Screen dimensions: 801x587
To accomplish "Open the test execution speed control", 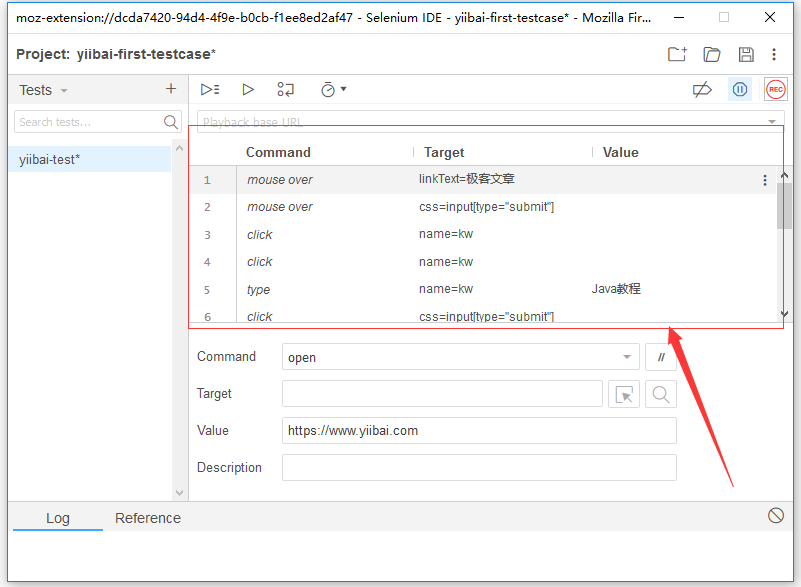I will click(333, 90).
